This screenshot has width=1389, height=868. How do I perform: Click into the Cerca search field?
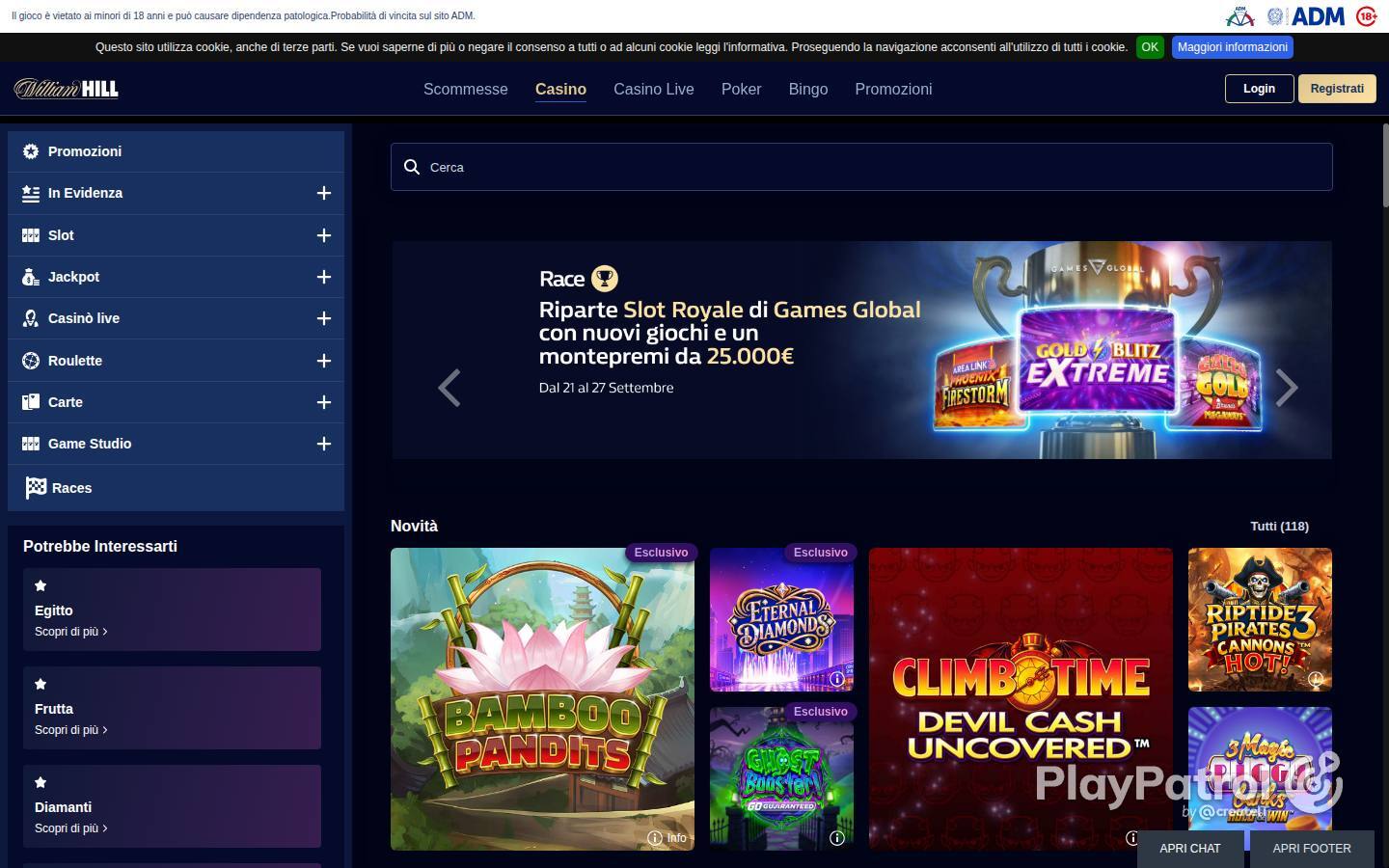click(861, 167)
